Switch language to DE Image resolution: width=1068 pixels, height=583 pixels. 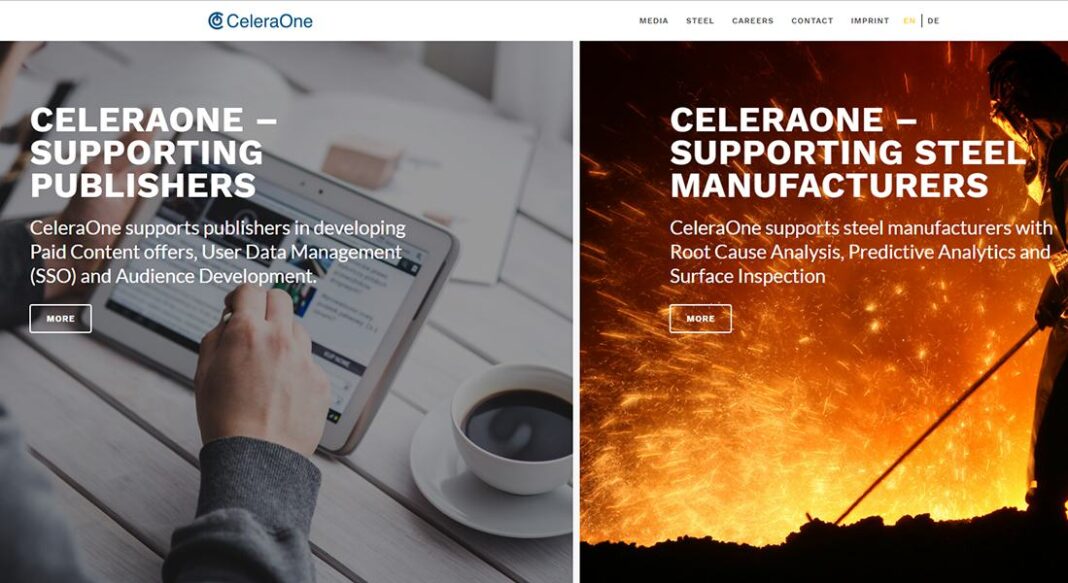[x=933, y=21]
